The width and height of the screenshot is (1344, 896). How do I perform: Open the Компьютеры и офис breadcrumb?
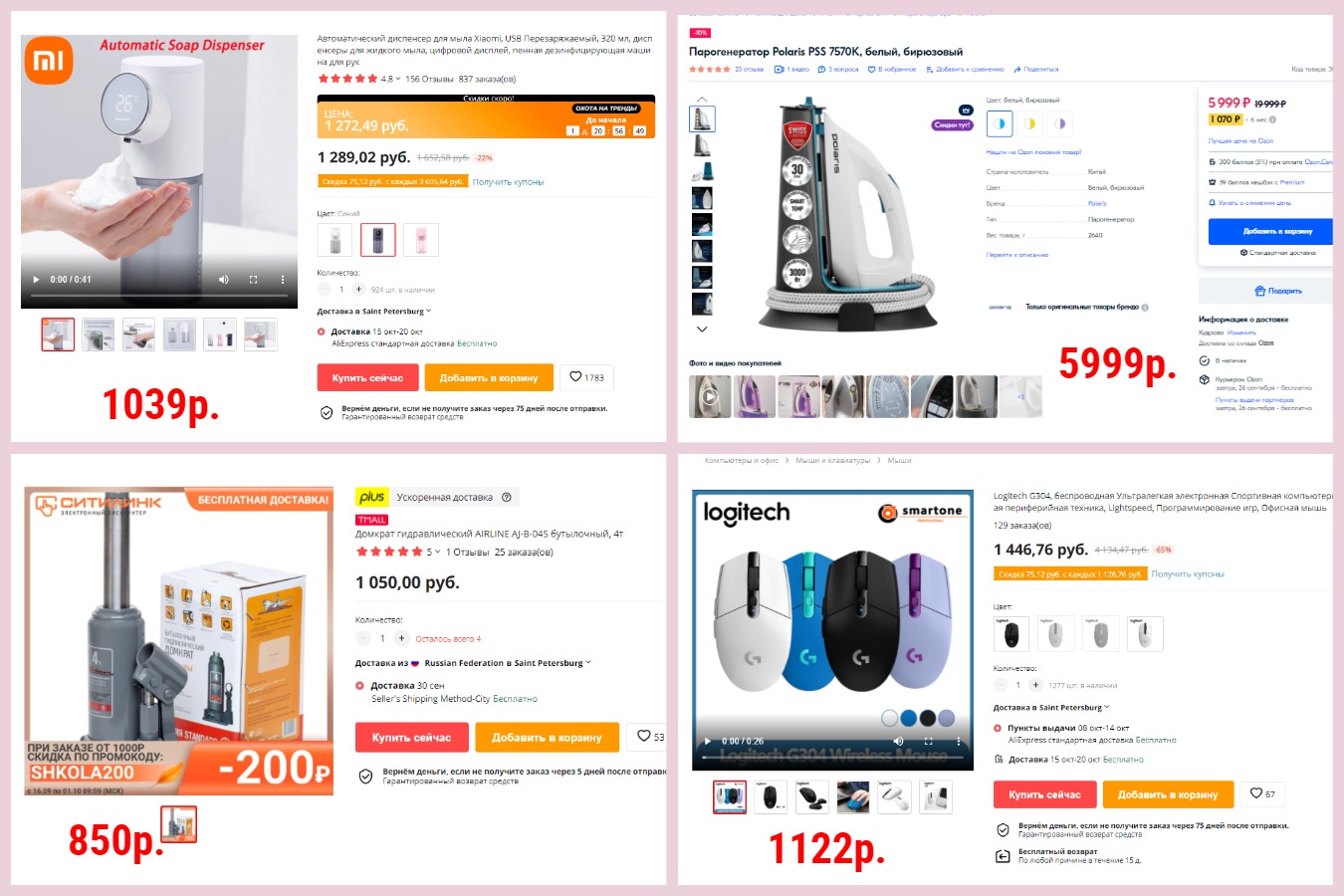click(x=742, y=461)
